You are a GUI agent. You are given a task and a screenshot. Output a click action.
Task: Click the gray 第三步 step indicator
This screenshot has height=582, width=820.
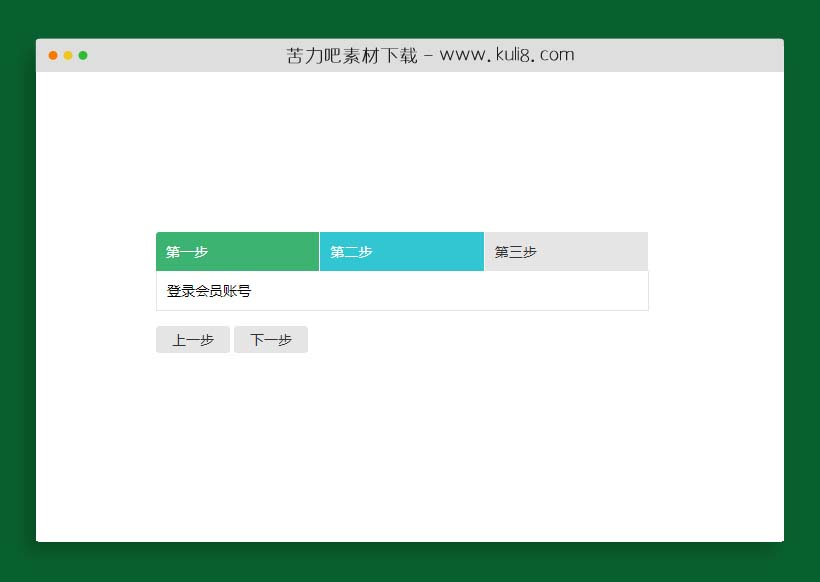(x=565, y=251)
